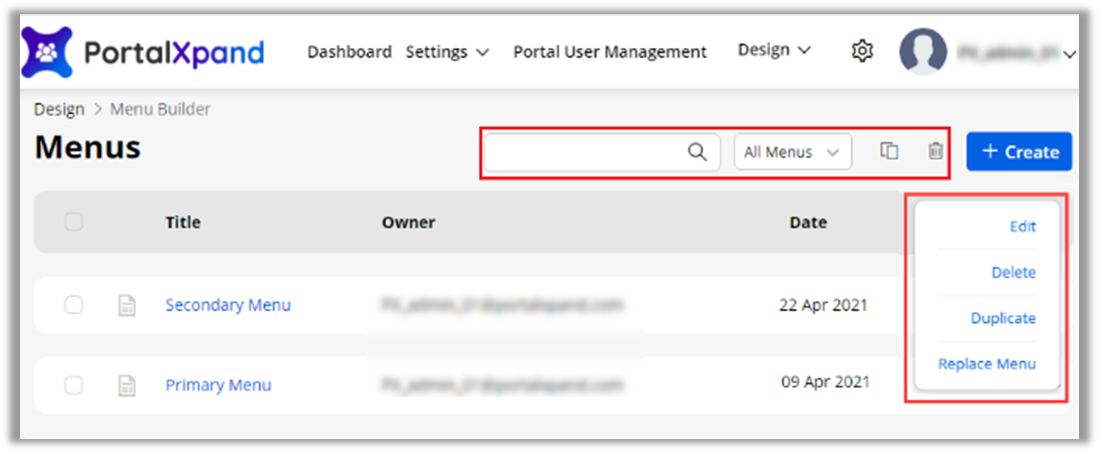This screenshot has height=453, width=1100.
Task: Click the trash delete icon in toolbar
Action: pos(935,151)
